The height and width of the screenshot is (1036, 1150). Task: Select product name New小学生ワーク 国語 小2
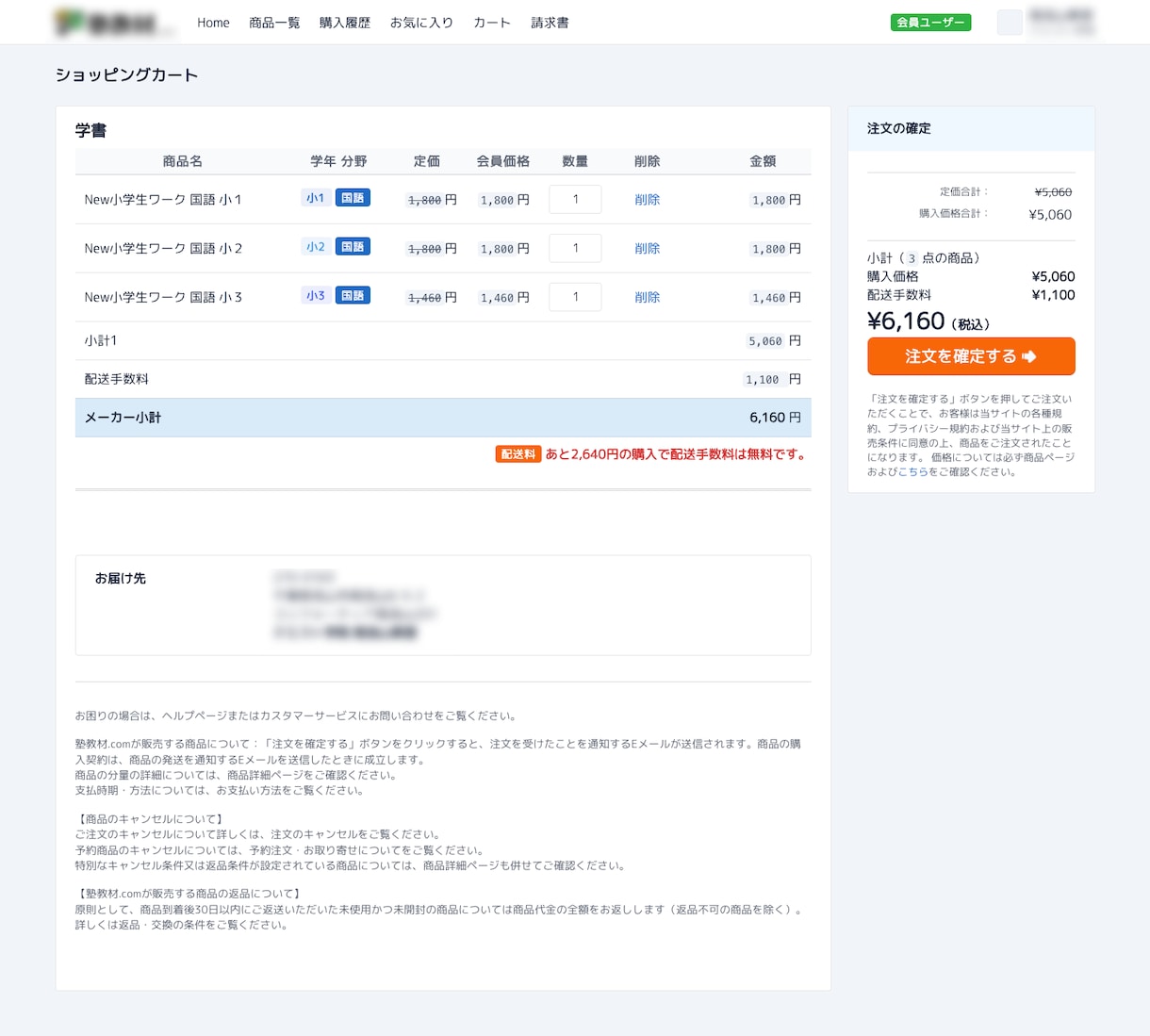163,249
